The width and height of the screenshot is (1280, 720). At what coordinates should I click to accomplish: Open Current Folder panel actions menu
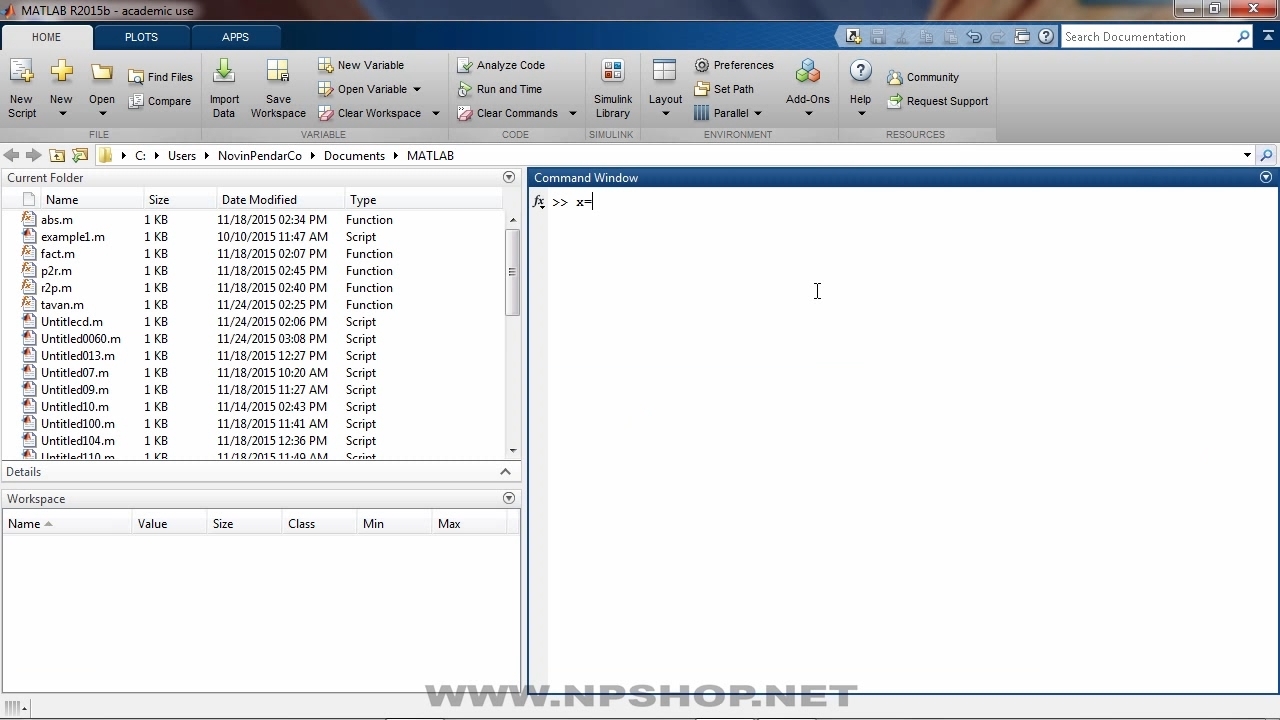tap(509, 178)
